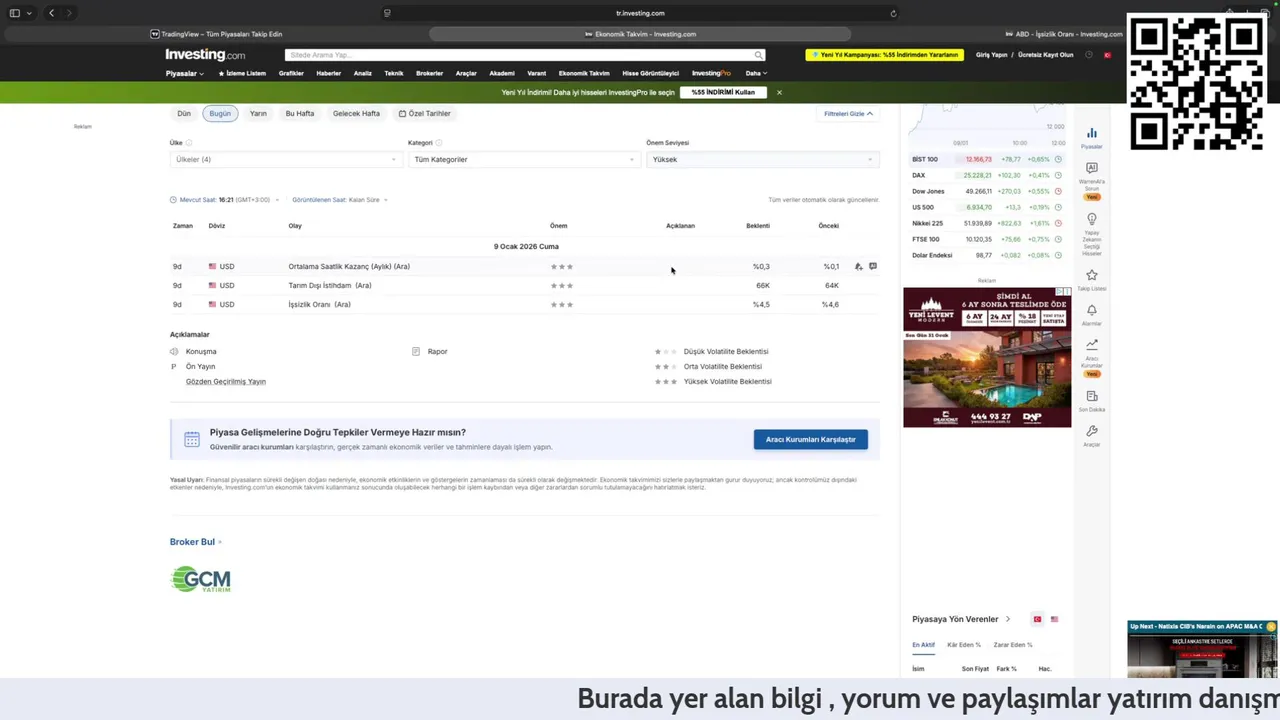Open the Haberler menu item

point(329,73)
